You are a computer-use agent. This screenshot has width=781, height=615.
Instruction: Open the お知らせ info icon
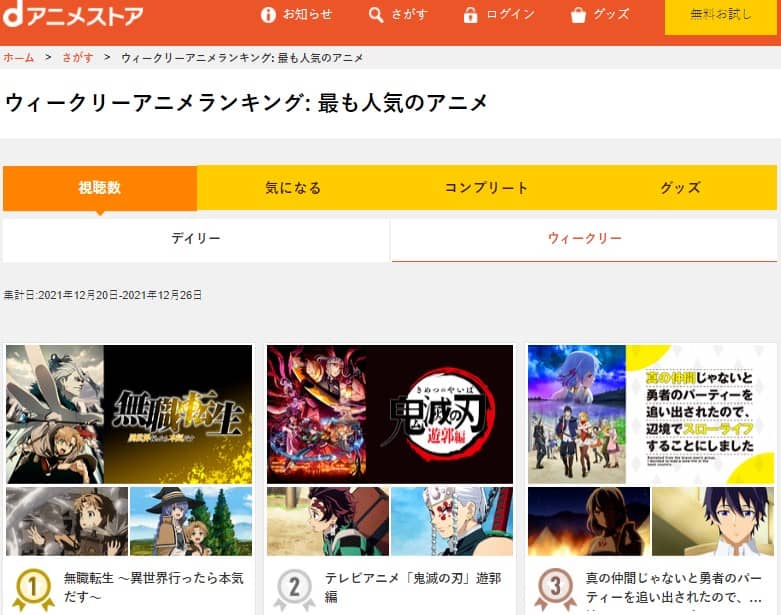268,15
